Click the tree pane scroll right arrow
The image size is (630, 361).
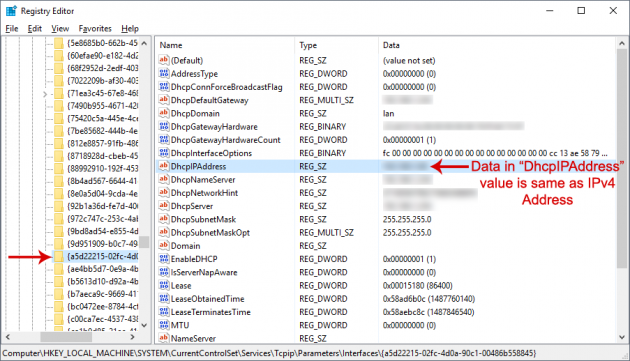click(x=133, y=337)
